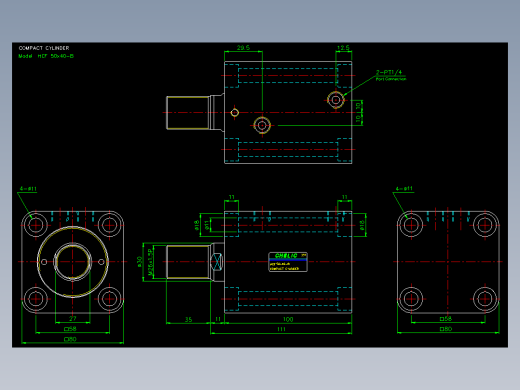The width and height of the screenshot is (520, 390).
Task: Click the 'COMPACT CYLINDER' title text
Action: (x=44, y=48)
